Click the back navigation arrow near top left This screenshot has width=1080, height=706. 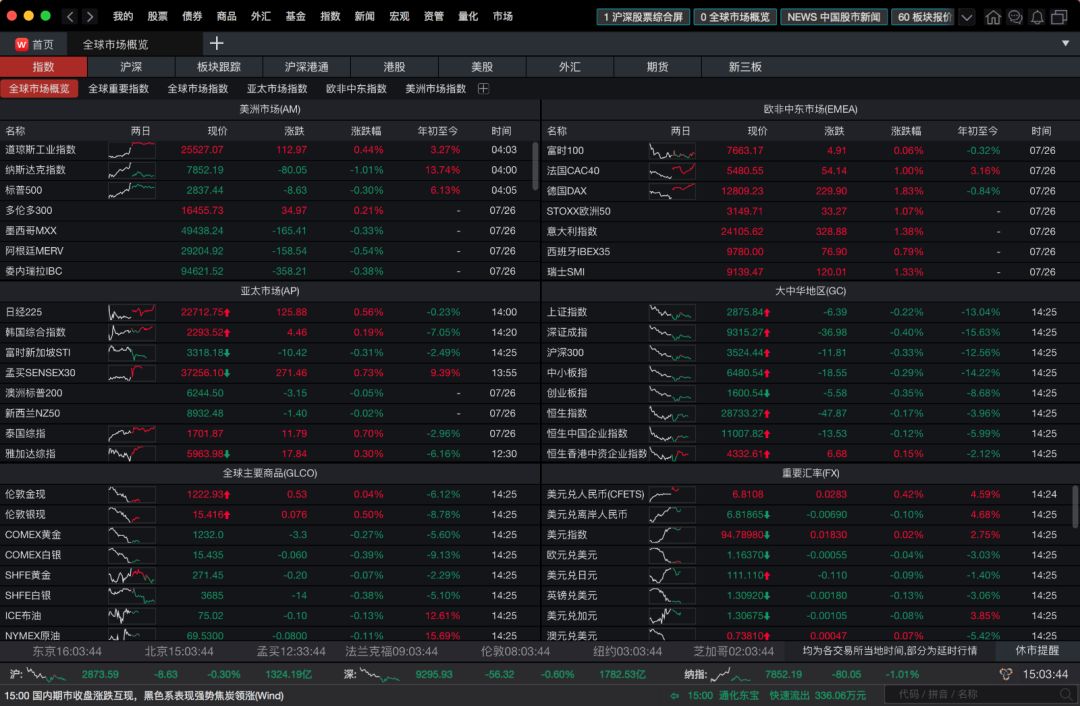68,16
